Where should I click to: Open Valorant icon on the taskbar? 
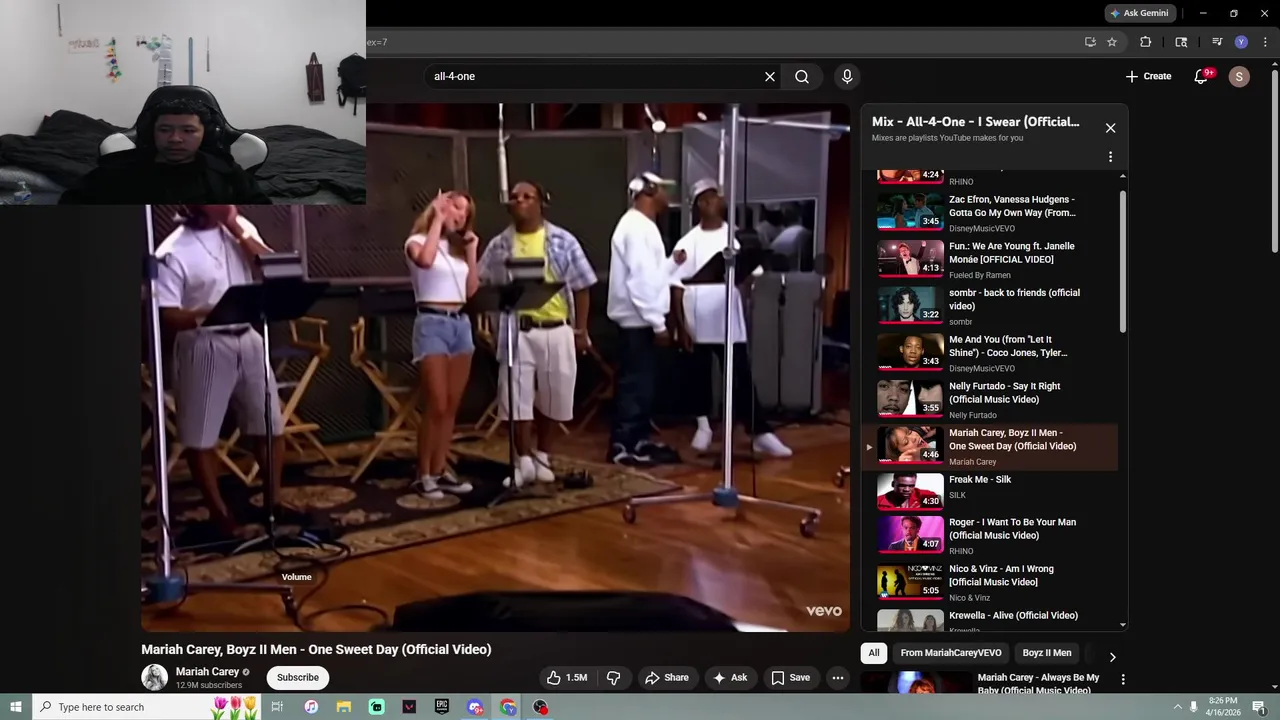tap(409, 707)
